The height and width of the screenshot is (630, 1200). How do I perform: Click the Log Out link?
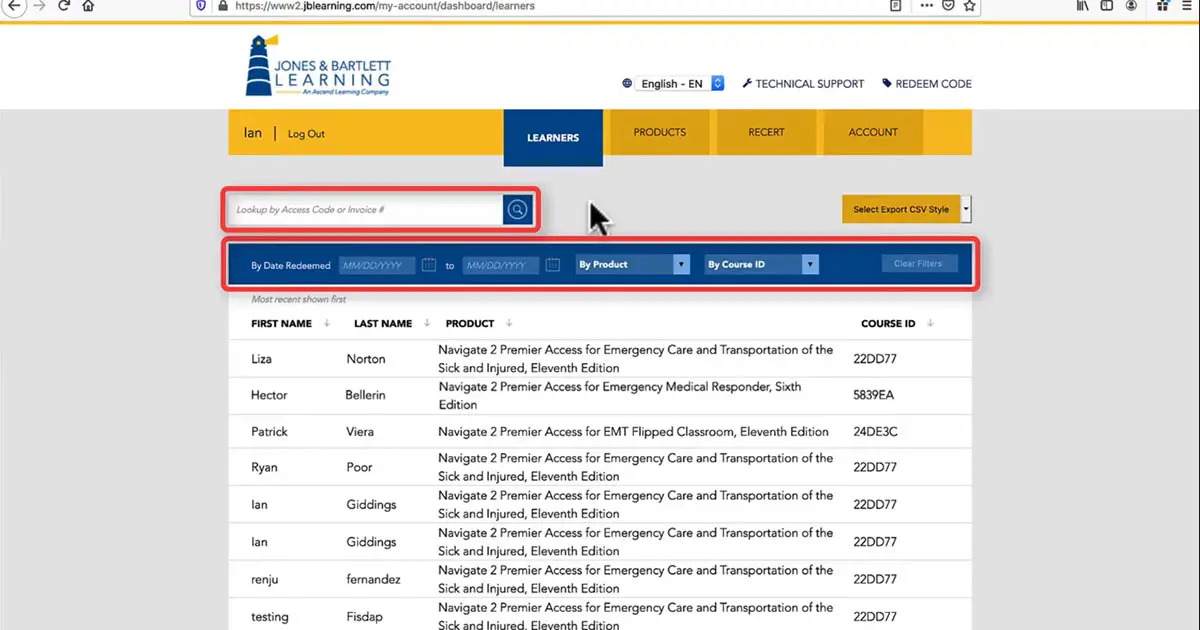pyautogui.click(x=306, y=134)
